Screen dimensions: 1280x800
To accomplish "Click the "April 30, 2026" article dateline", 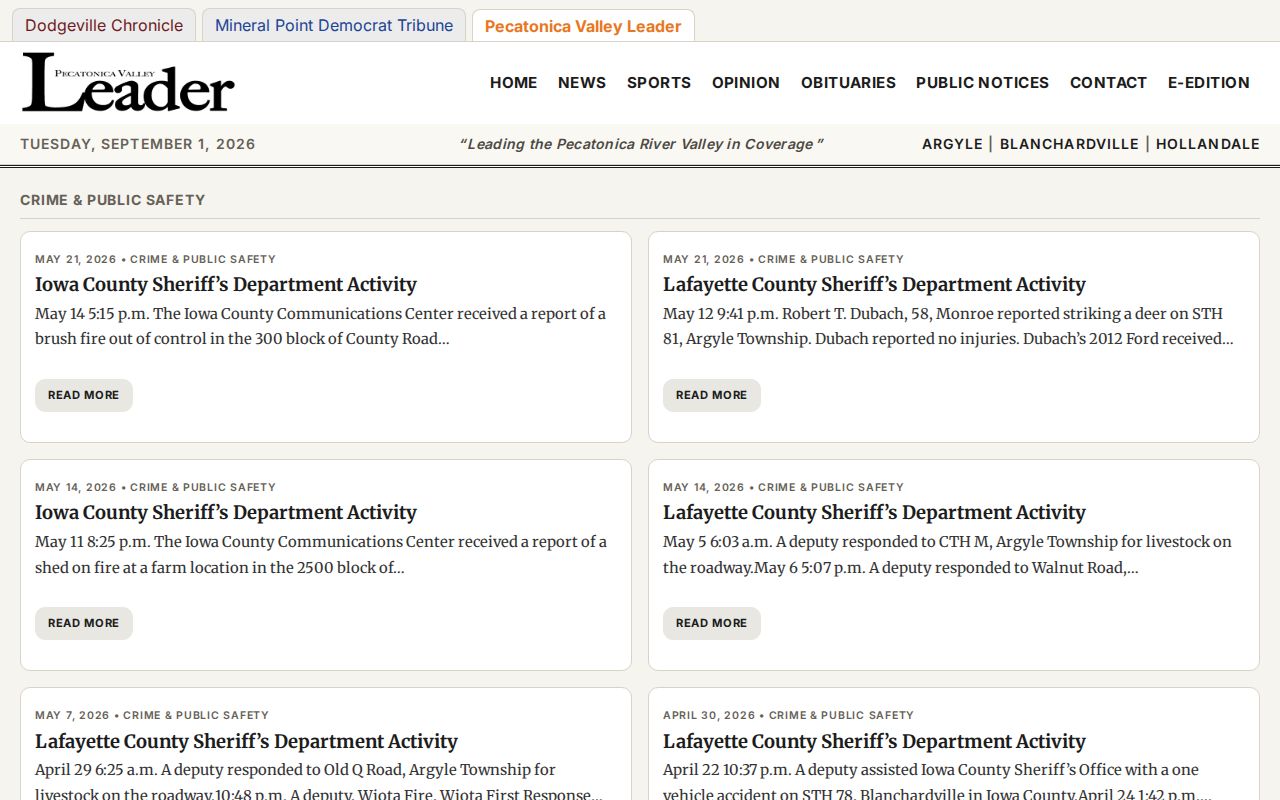I will [709, 716].
